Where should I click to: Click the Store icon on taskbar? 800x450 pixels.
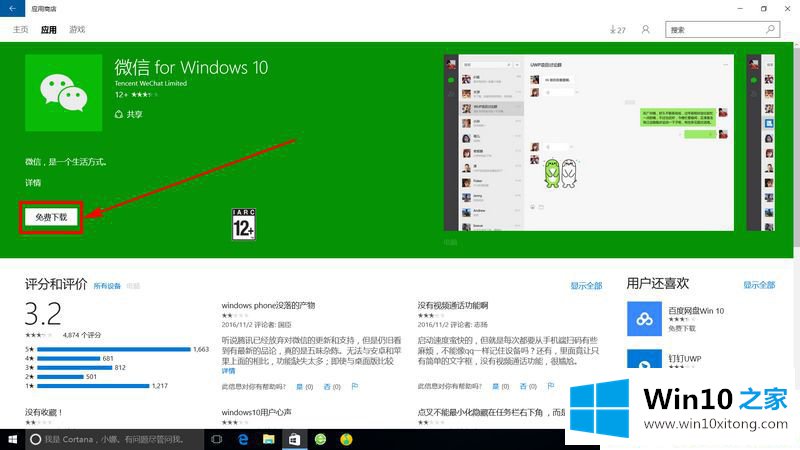pyautogui.click(x=294, y=439)
